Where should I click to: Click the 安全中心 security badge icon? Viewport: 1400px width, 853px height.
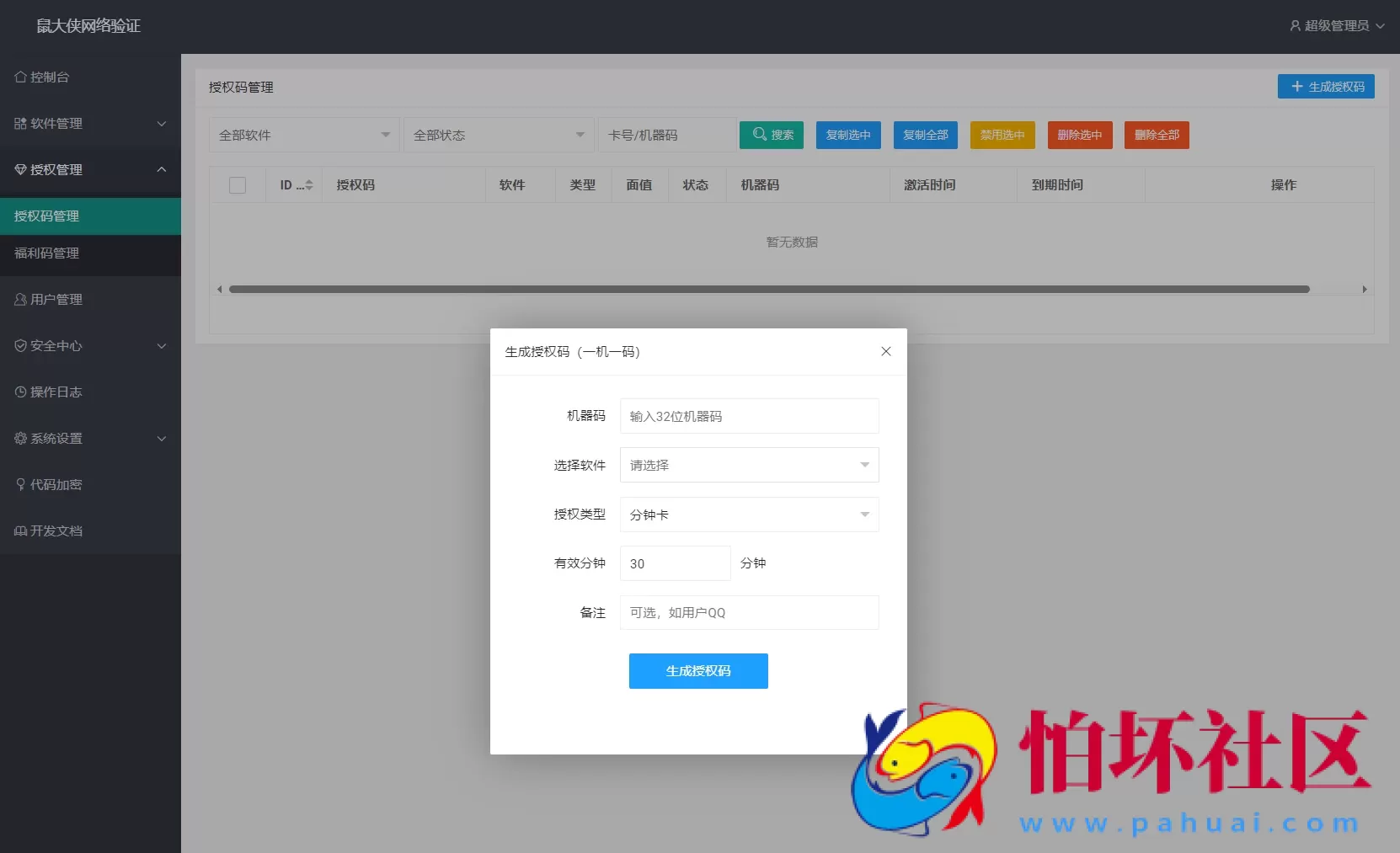coord(20,345)
